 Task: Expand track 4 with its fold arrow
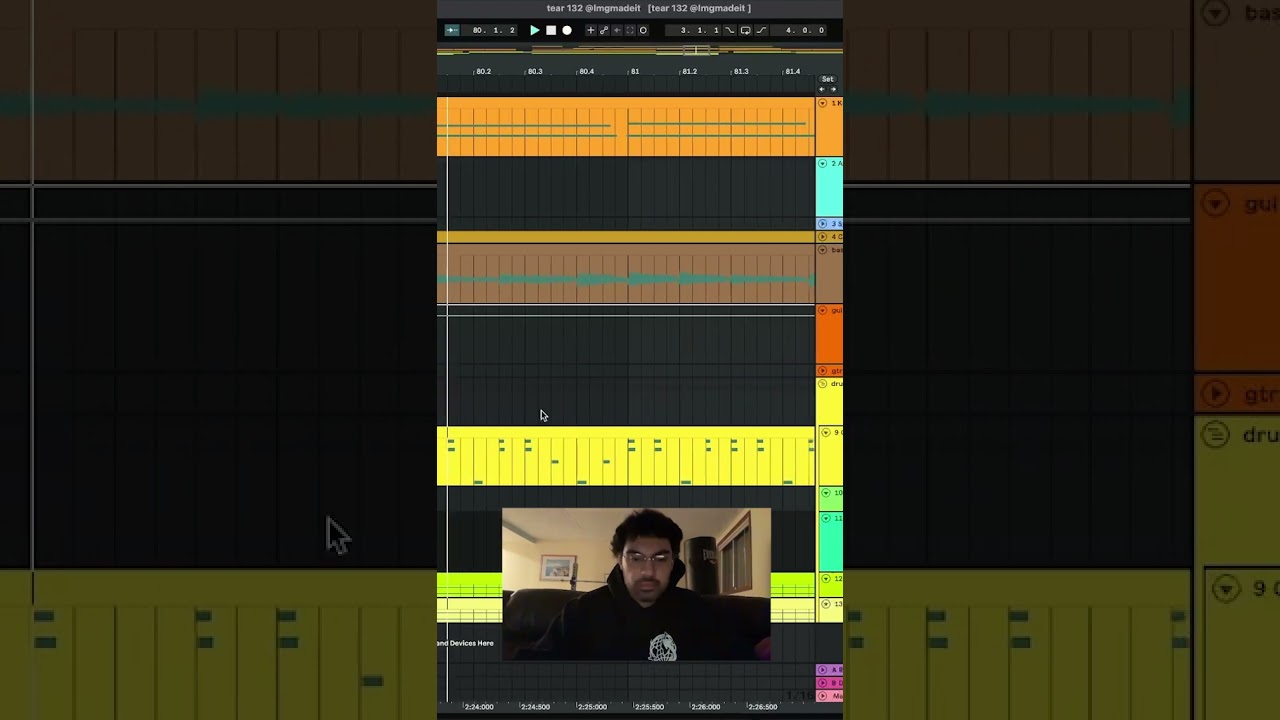[x=823, y=237]
